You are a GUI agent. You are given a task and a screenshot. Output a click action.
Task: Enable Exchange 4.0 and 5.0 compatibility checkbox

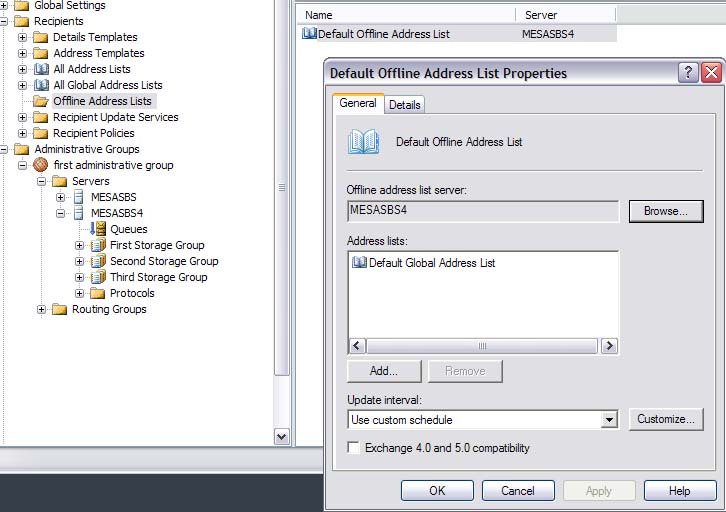354,448
